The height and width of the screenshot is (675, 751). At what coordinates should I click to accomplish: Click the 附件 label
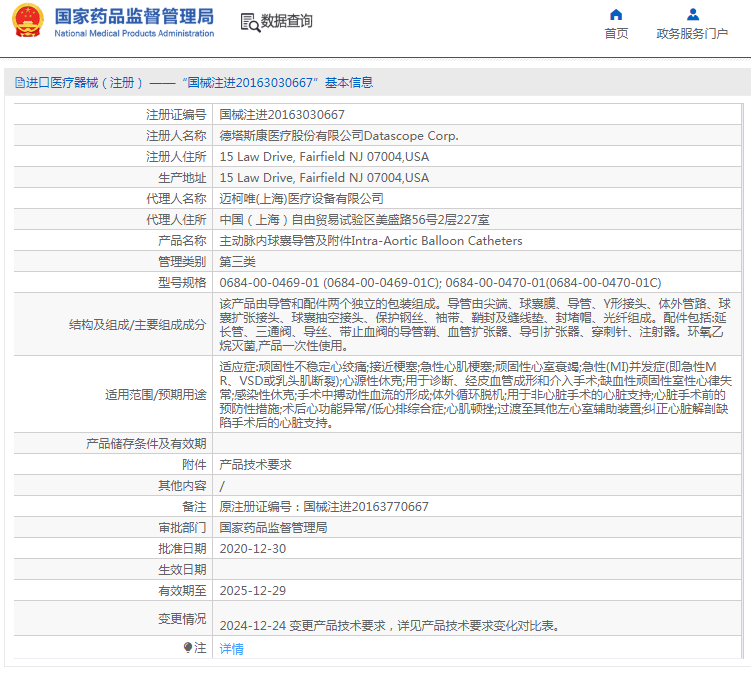[194, 465]
